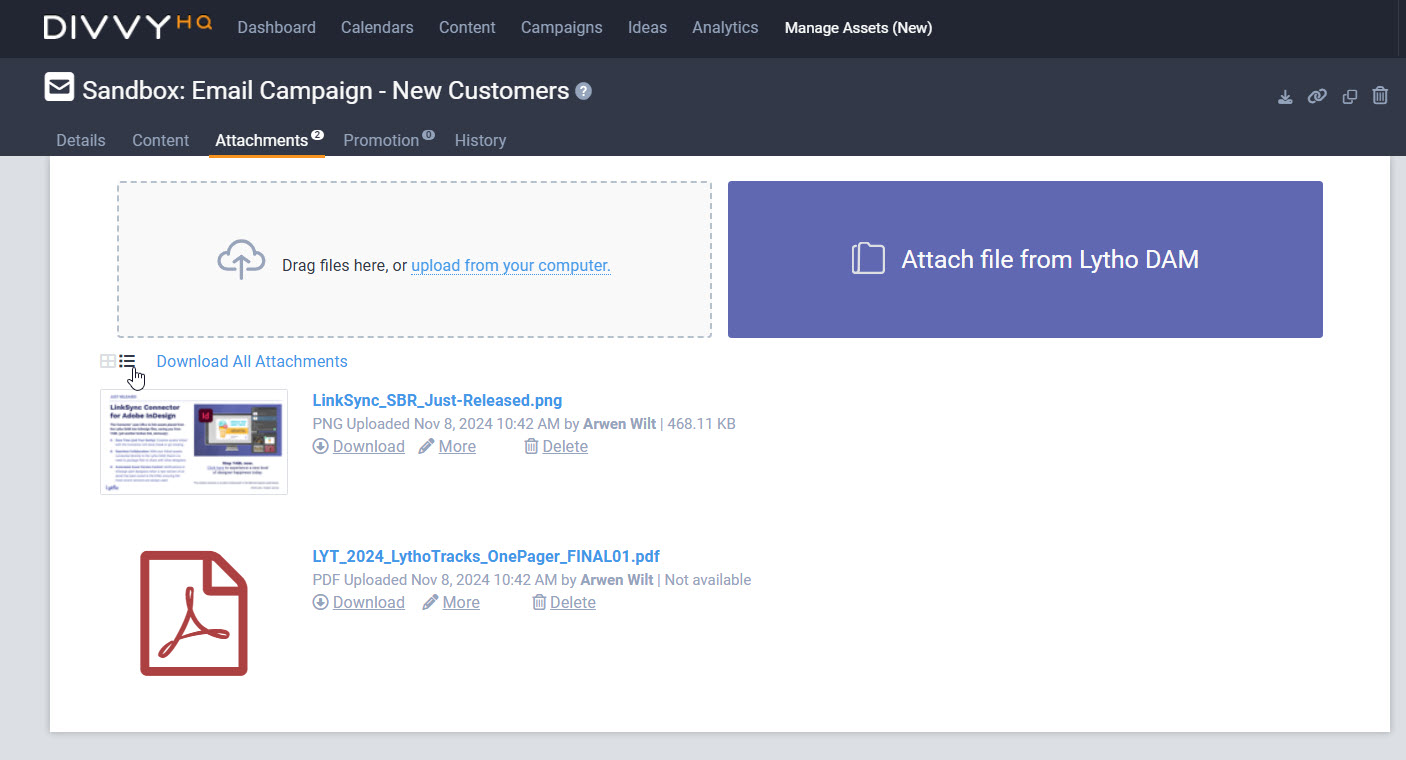The height and width of the screenshot is (760, 1406).
Task: Click the Attachments count badge
Action: pos(317,135)
